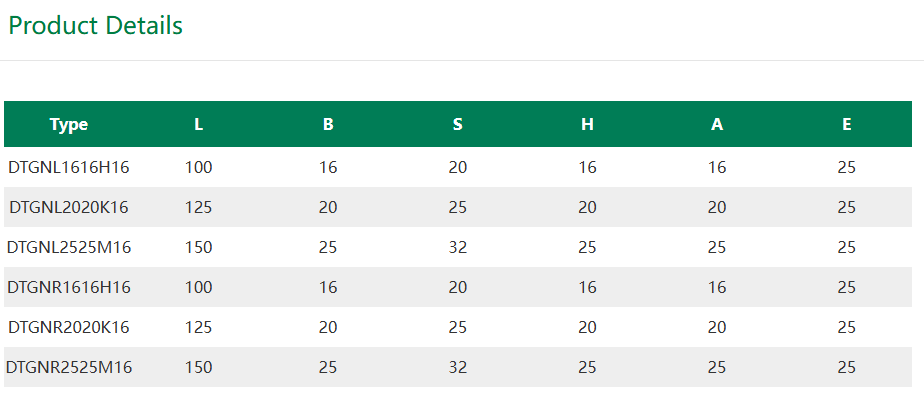The width and height of the screenshot is (924, 396).
Task: Click L value 100 for DTGNL1616H16
Action: point(199,167)
